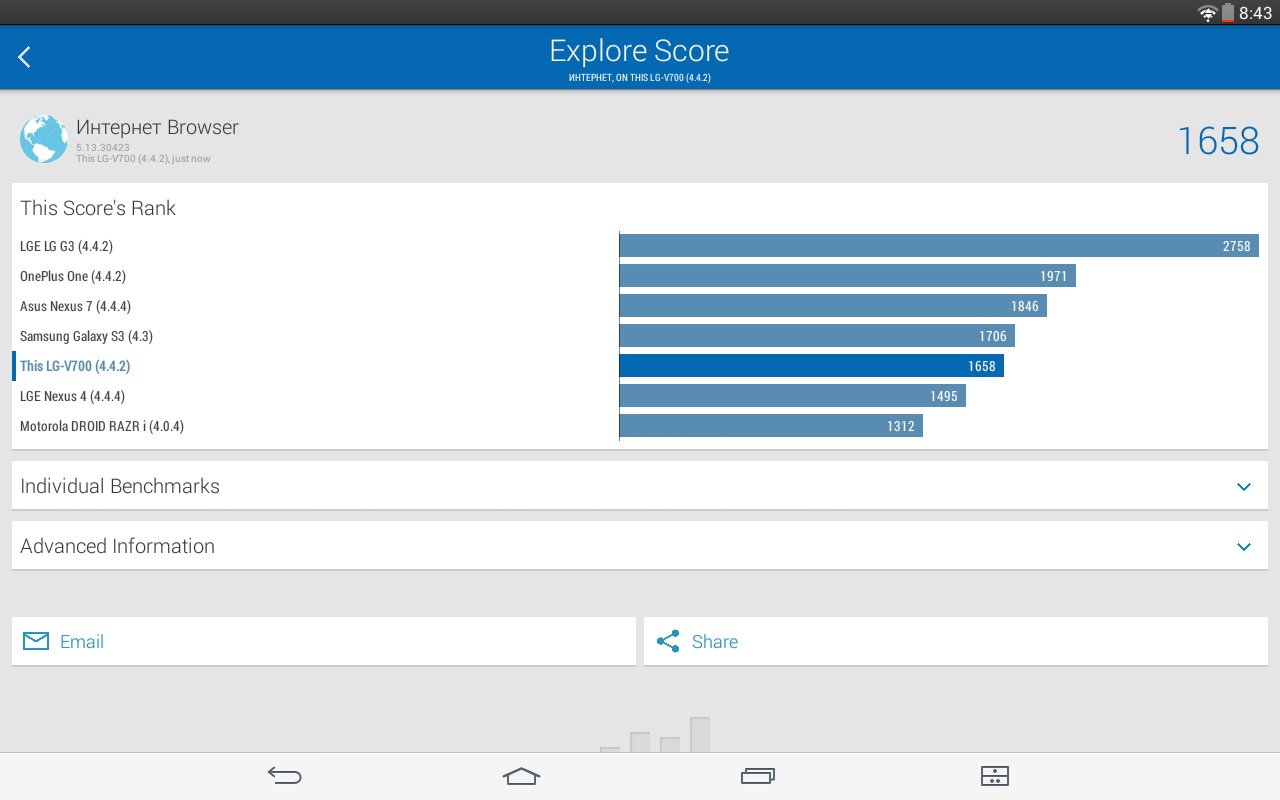This screenshot has height=800, width=1280.
Task: Tap the battery status icon
Action: pos(1227,13)
